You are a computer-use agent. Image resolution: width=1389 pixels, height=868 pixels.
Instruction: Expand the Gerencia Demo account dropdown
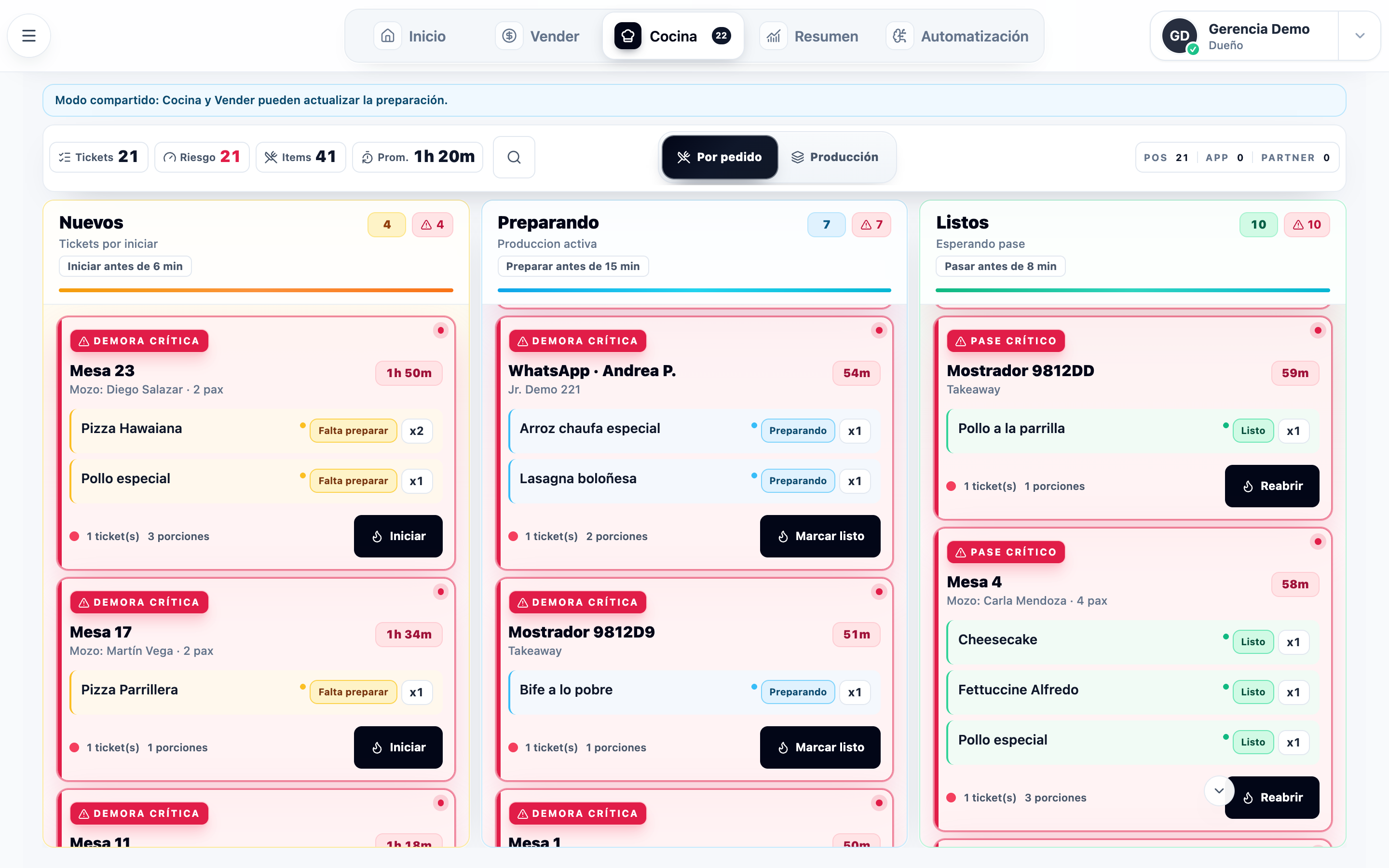[1359, 36]
